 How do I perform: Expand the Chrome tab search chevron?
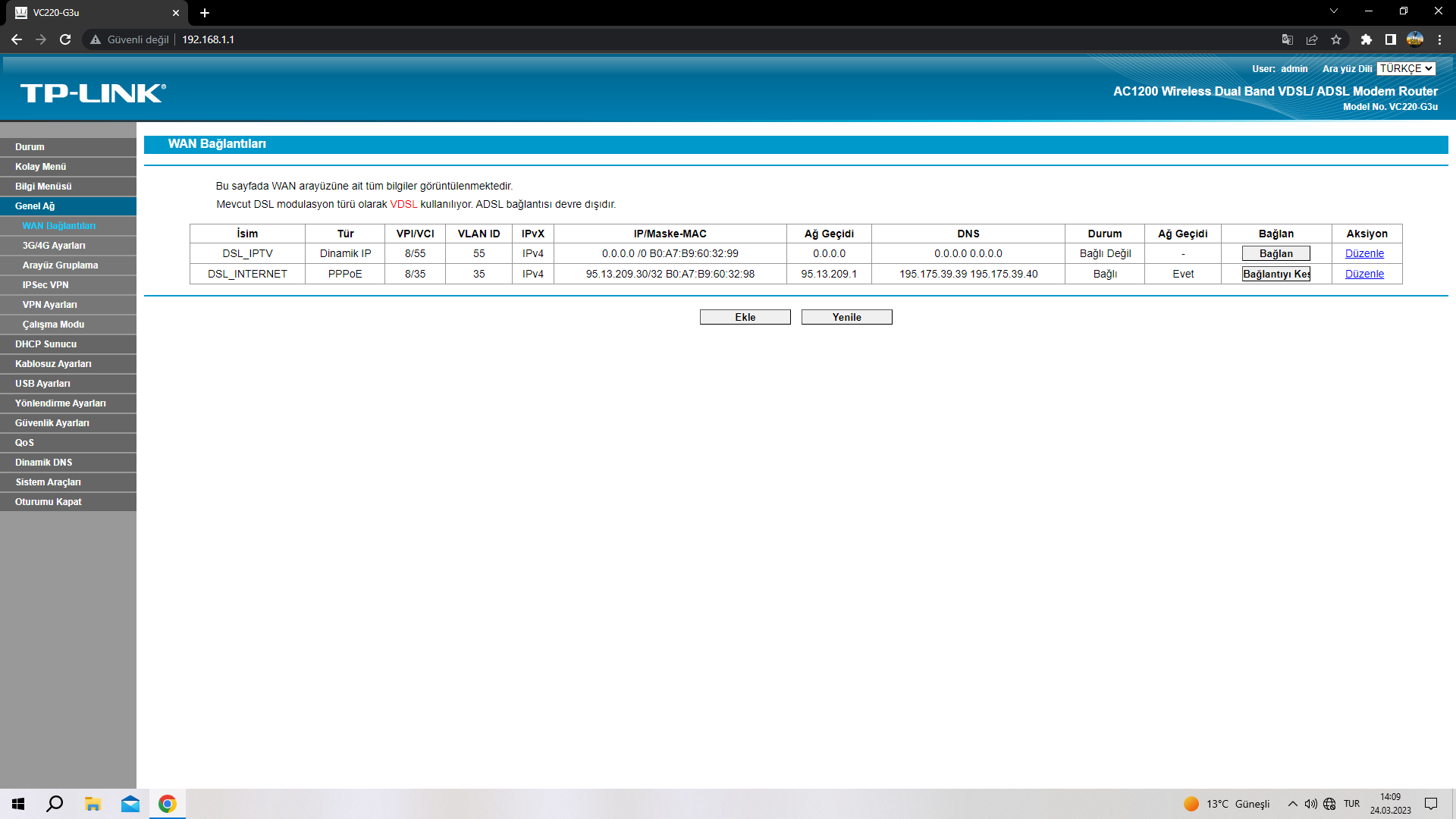1334,11
